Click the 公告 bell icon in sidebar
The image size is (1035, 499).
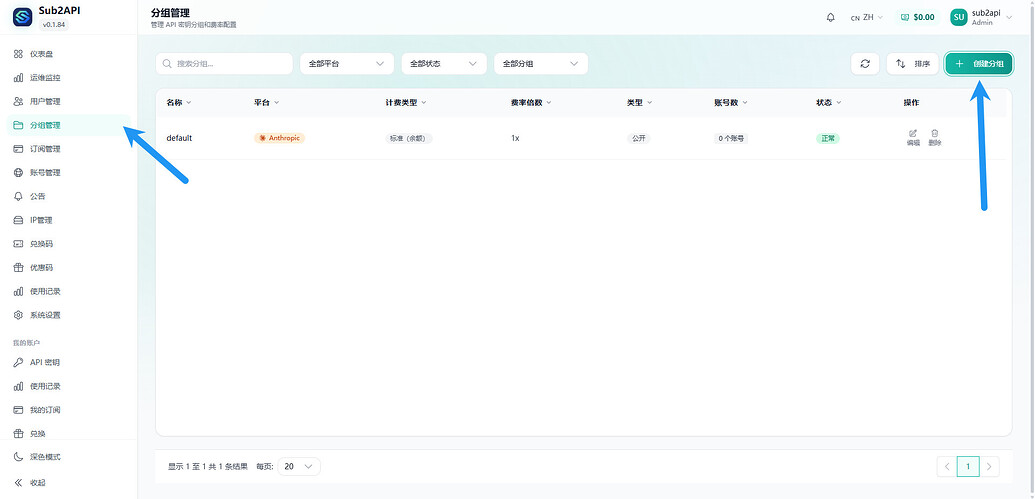(x=18, y=196)
